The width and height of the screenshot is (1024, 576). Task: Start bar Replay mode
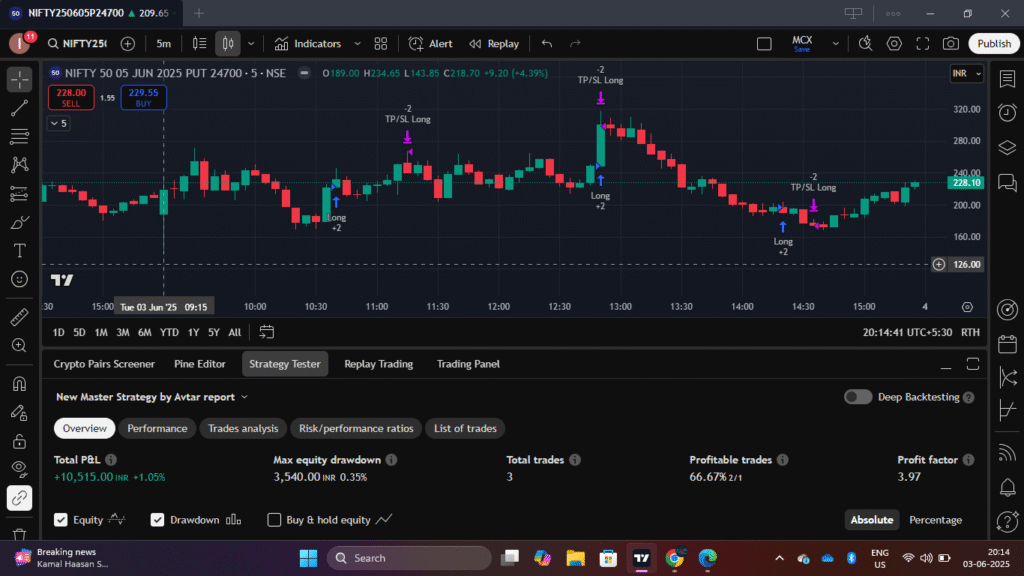point(494,44)
